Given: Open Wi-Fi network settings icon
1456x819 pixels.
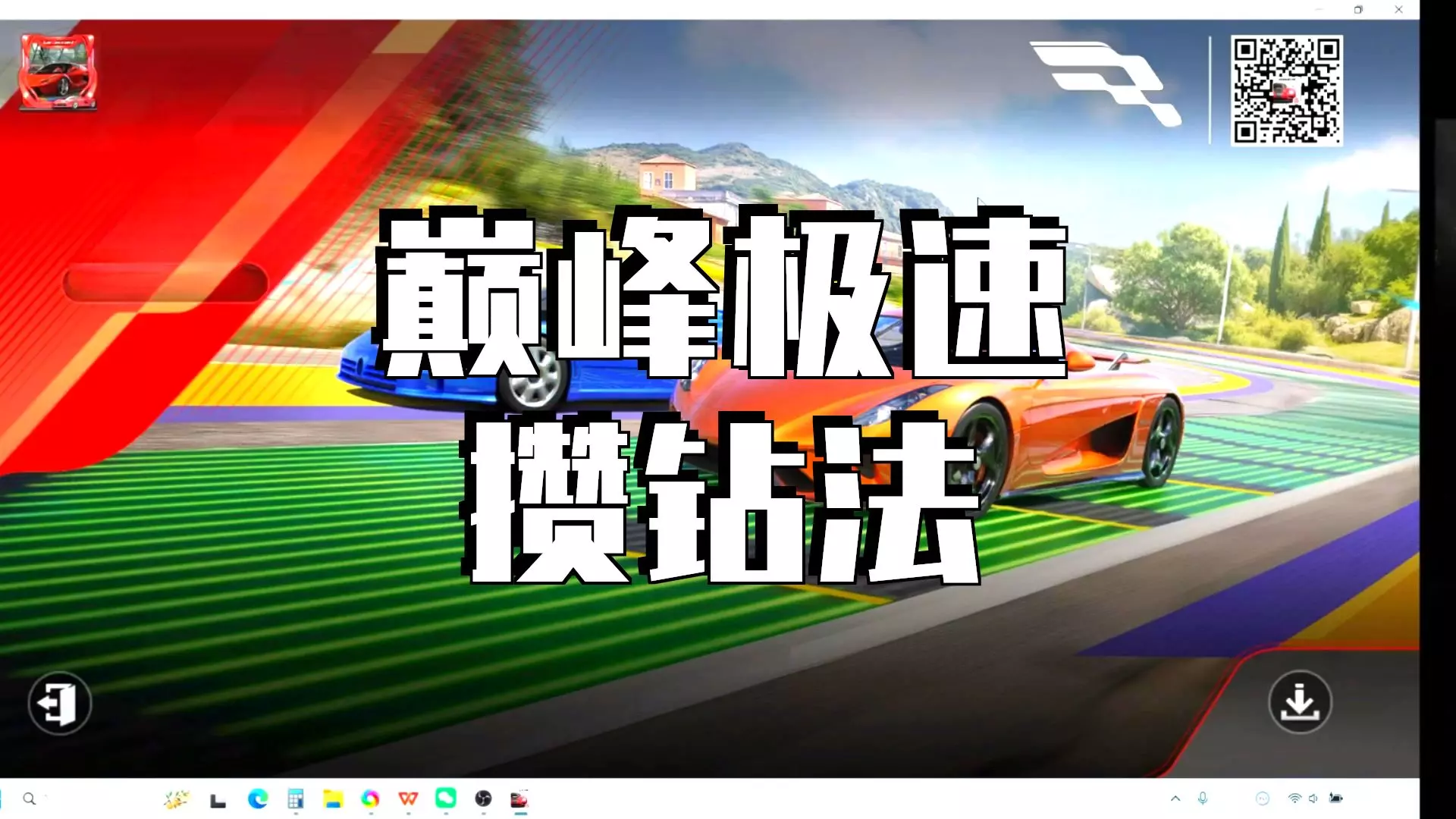Looking at the screenshot, I should click(1294, 799).
